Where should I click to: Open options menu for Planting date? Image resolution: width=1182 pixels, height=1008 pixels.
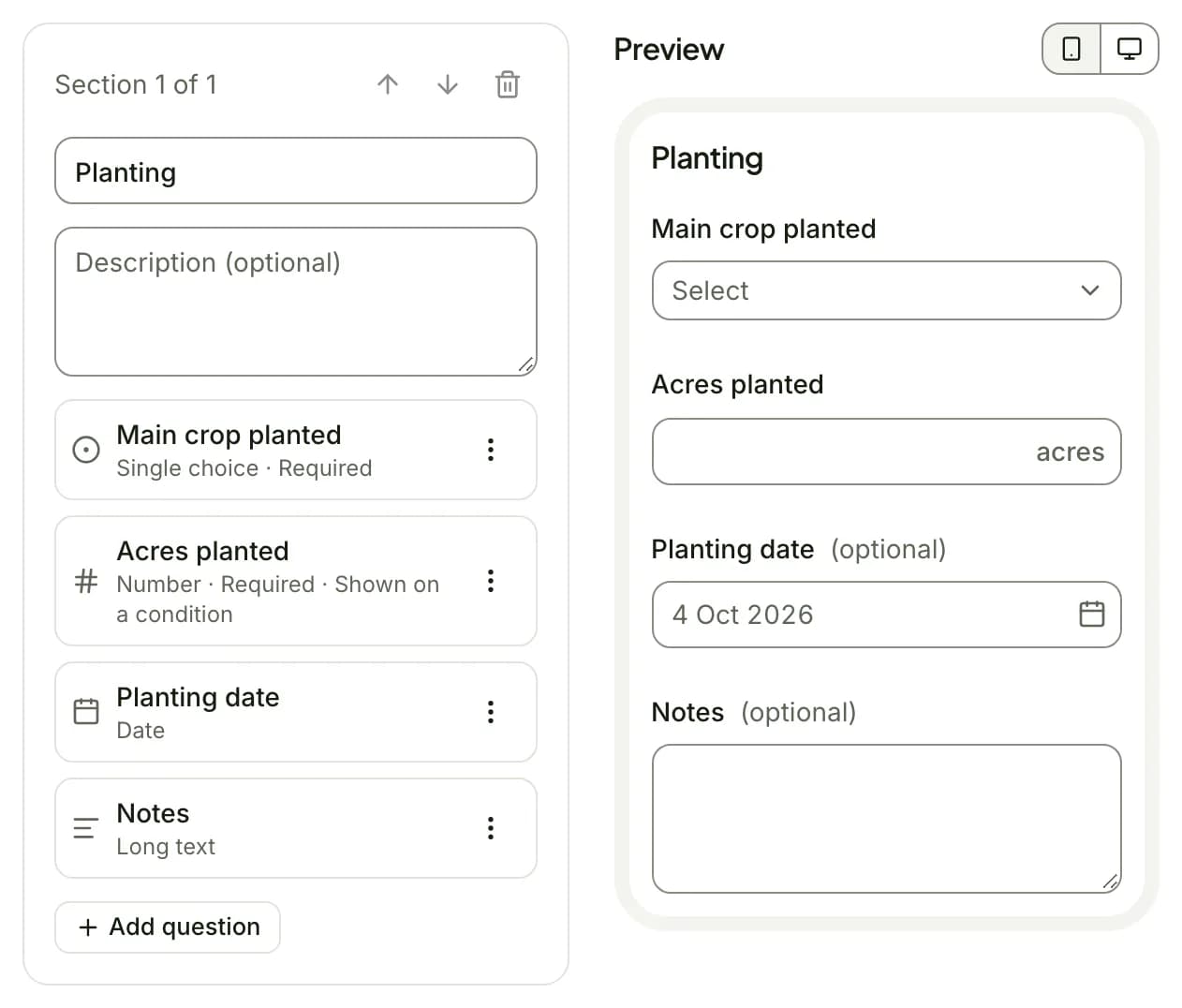click(x=490, y=712)
